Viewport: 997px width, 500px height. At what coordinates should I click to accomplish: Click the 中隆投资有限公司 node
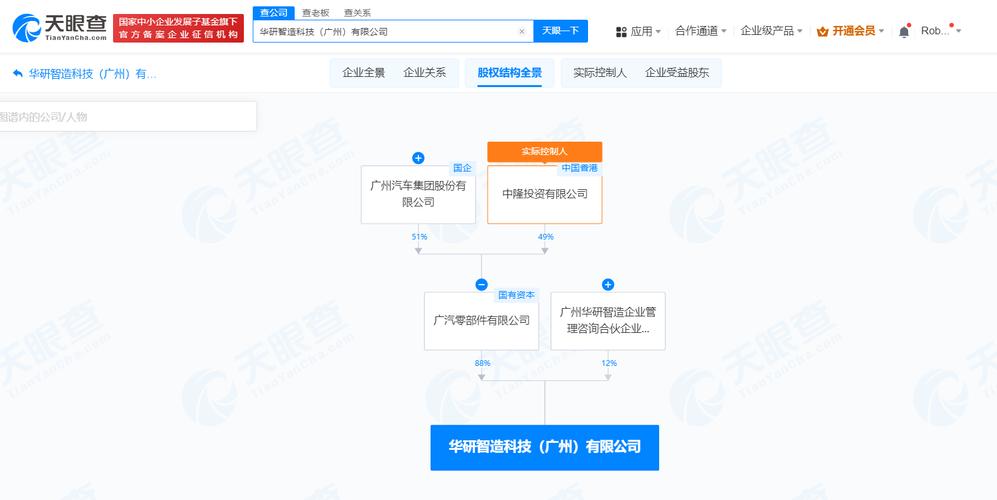pos(544,194)
